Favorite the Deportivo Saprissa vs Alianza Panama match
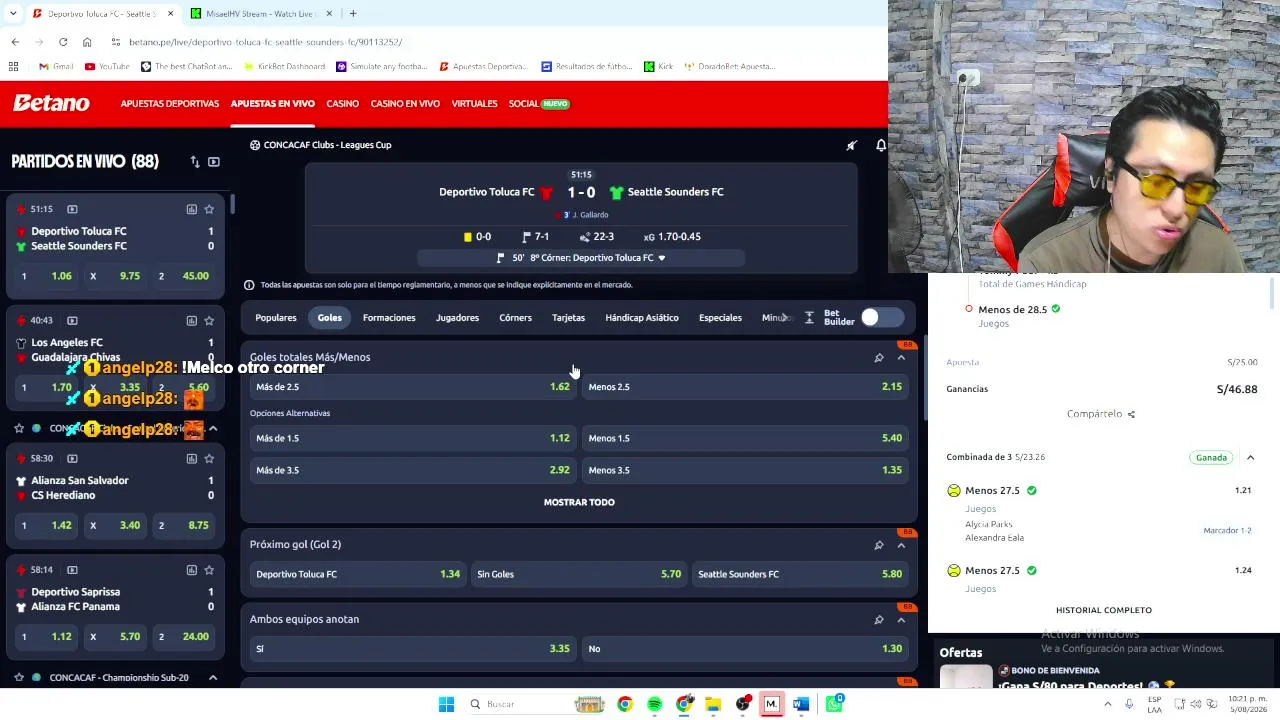Screen dimensions: 1280x720 point(209,569)
